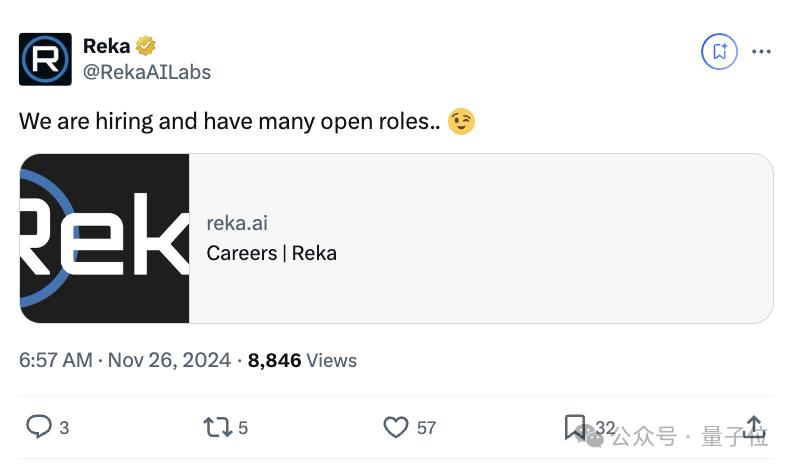Click the reply count 3
The width and height of the screenshot is (794, 468).
point(64,428)
